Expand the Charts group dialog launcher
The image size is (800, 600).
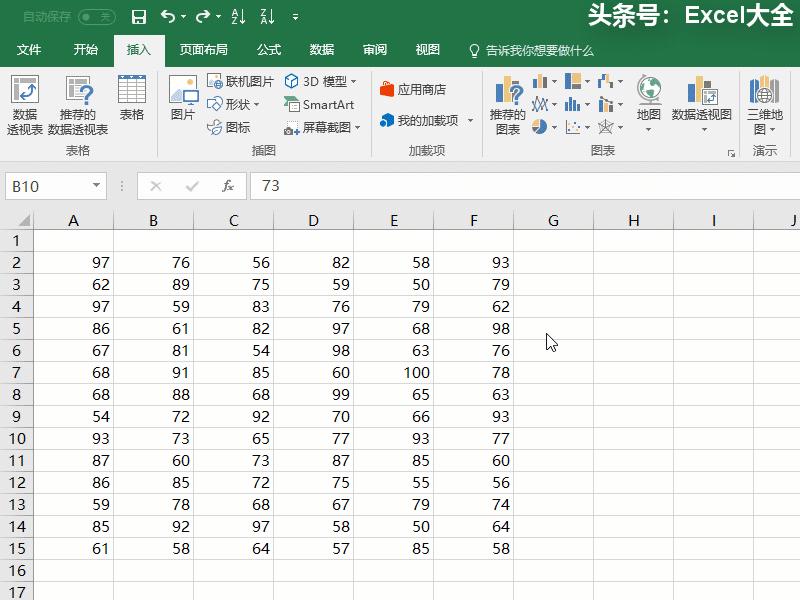tap(732, 152)
